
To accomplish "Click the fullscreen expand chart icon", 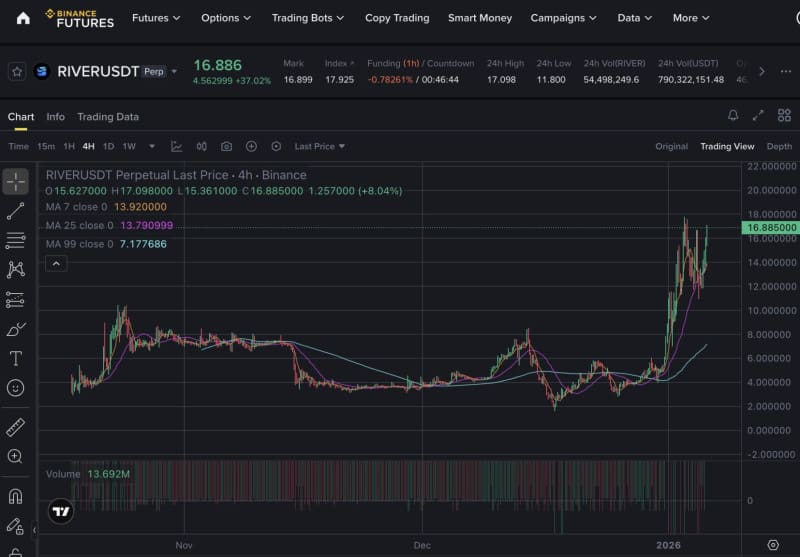I will coord(758,116).
